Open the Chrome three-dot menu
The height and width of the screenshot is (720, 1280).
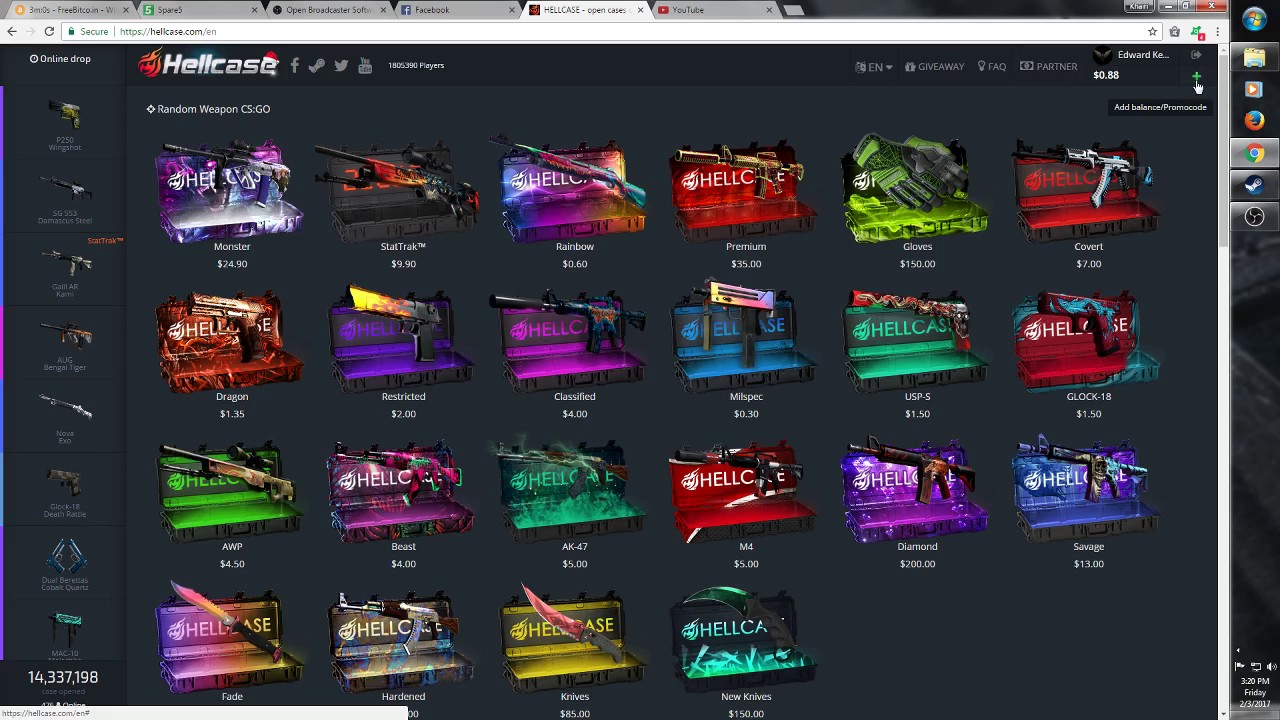(x=1216, y=31)
